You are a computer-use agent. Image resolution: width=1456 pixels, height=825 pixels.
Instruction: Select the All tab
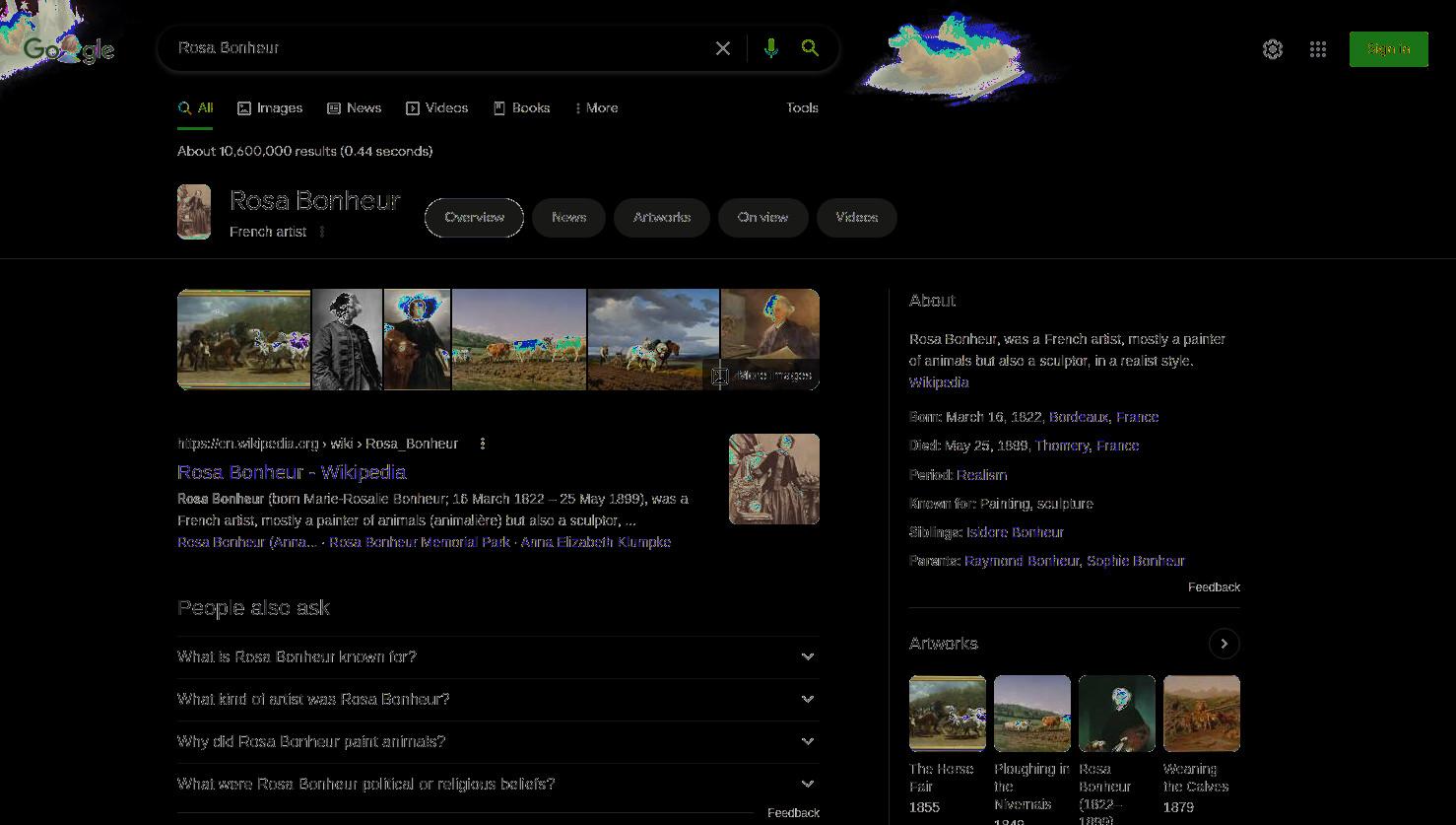coord(196,108)
